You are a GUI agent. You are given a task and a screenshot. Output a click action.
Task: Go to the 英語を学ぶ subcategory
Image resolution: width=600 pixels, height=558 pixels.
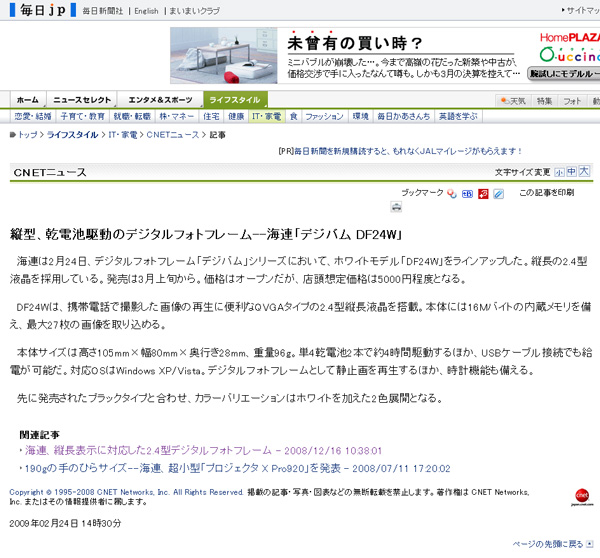(x=458, y=116)
